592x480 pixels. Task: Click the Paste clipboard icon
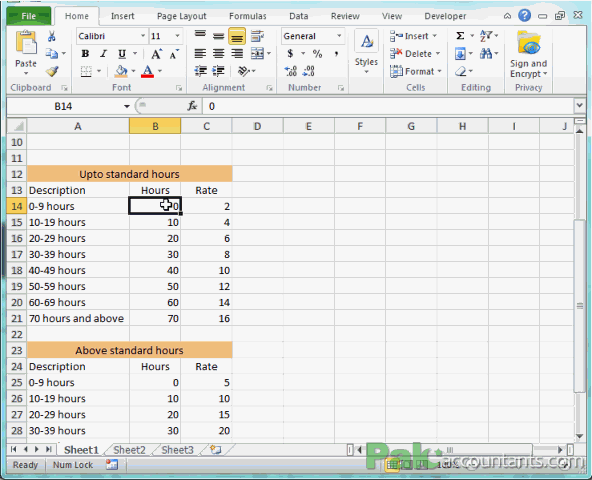[x=26, y=43]
